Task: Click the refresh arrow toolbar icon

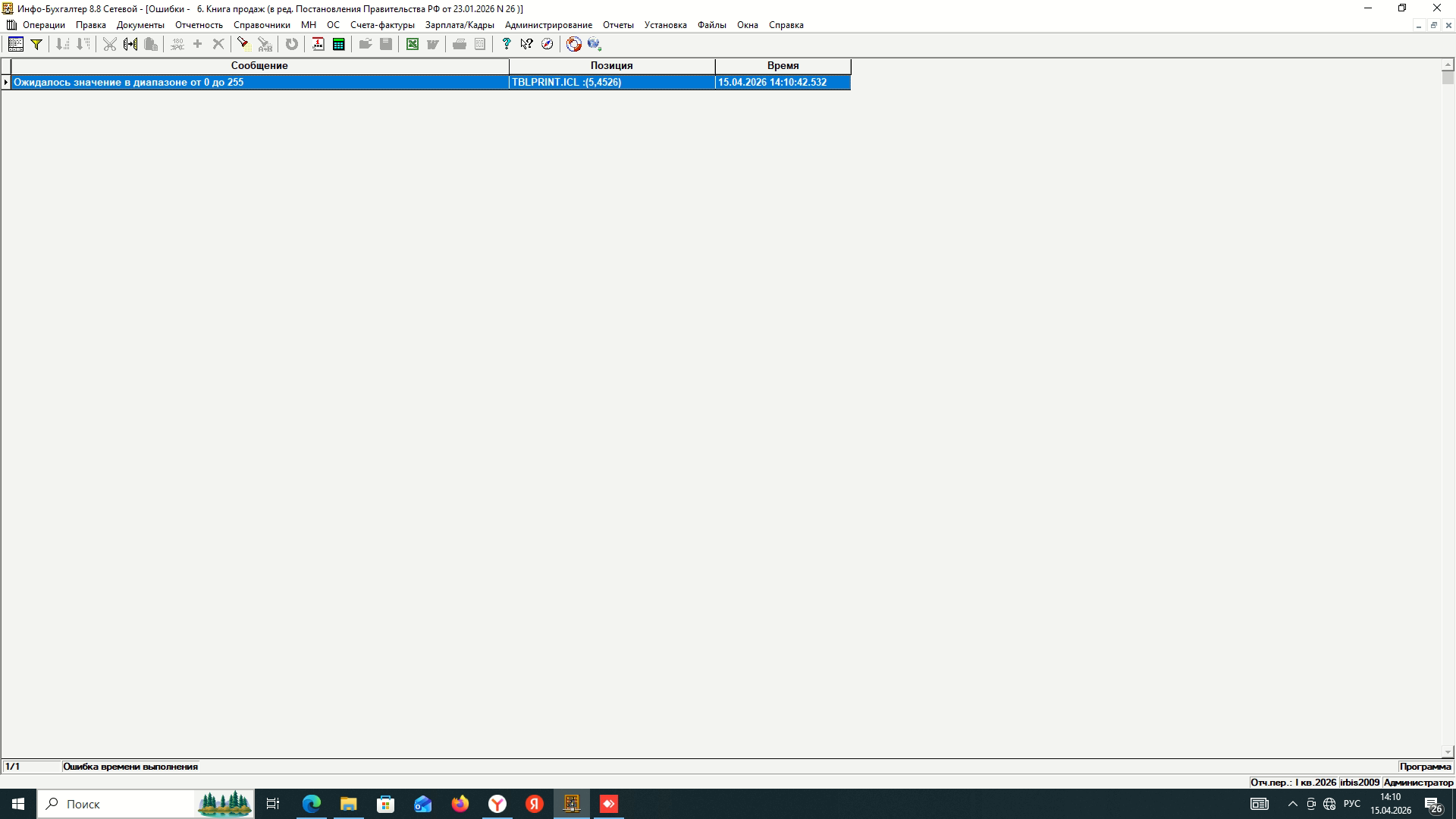Action: 291,44
